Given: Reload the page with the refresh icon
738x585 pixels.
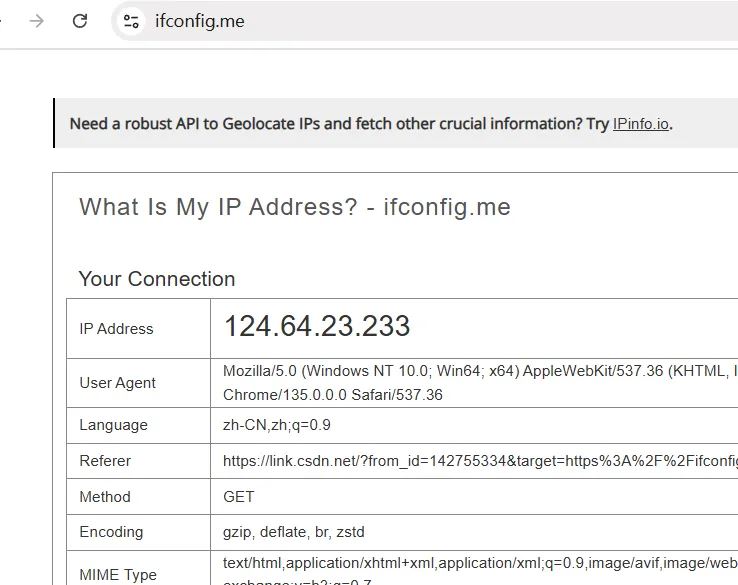Looking at the screenshot, I should click(x=80, y=21).
